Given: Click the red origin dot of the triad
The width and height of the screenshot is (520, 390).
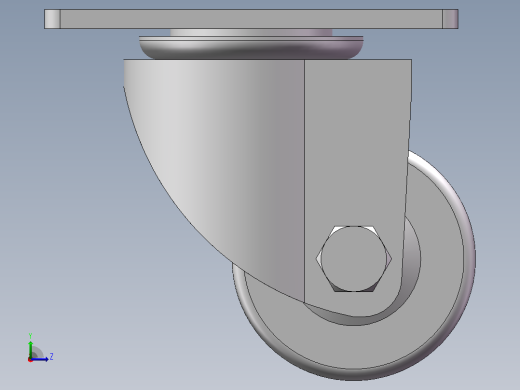Looking at the screenshot, I should (x=30, y=360).
